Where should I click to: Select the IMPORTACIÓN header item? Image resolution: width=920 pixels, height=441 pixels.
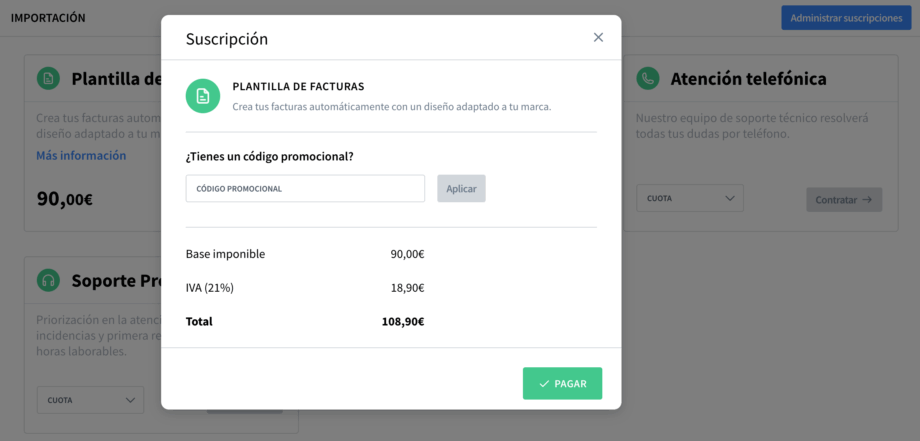48,18
